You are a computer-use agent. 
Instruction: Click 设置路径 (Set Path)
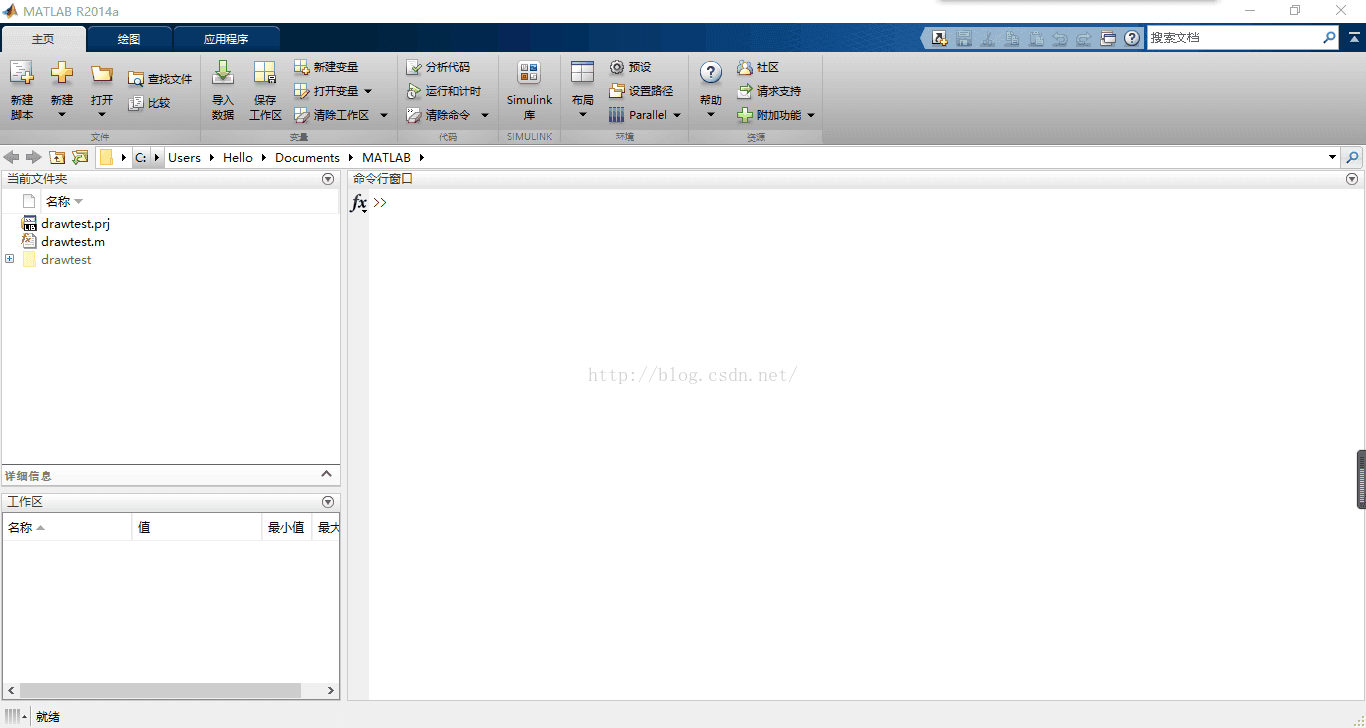click(641, 91)
